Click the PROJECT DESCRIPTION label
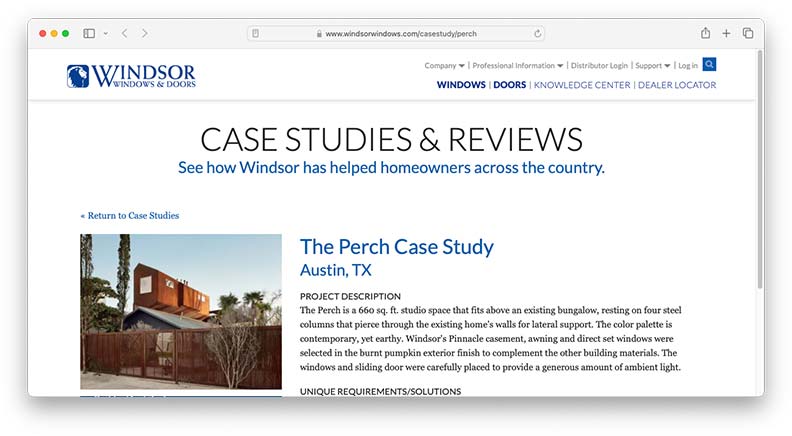 click(350, 297)
